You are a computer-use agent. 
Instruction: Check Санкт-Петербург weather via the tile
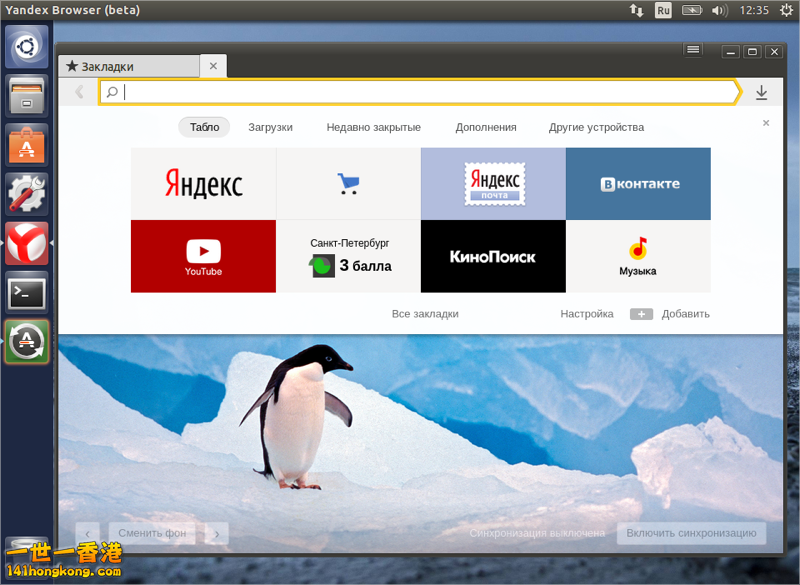(347, 256)
